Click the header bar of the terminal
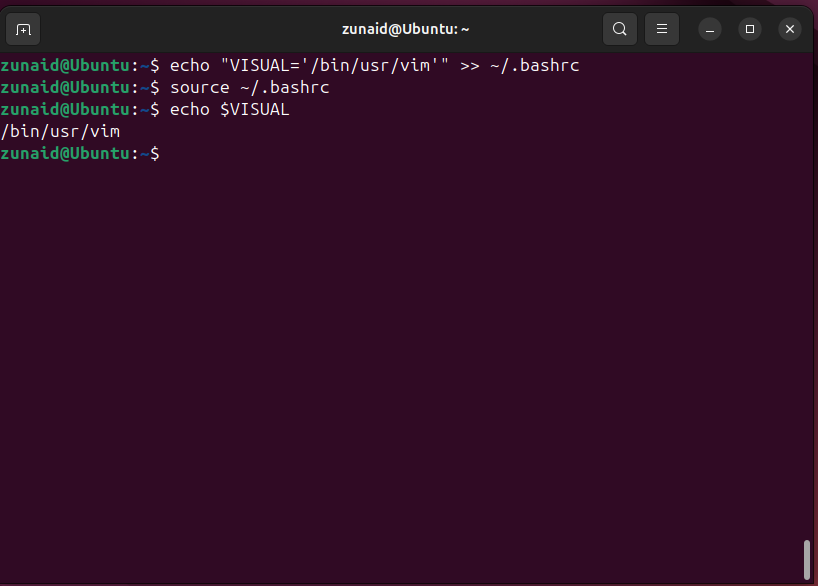 405,29
